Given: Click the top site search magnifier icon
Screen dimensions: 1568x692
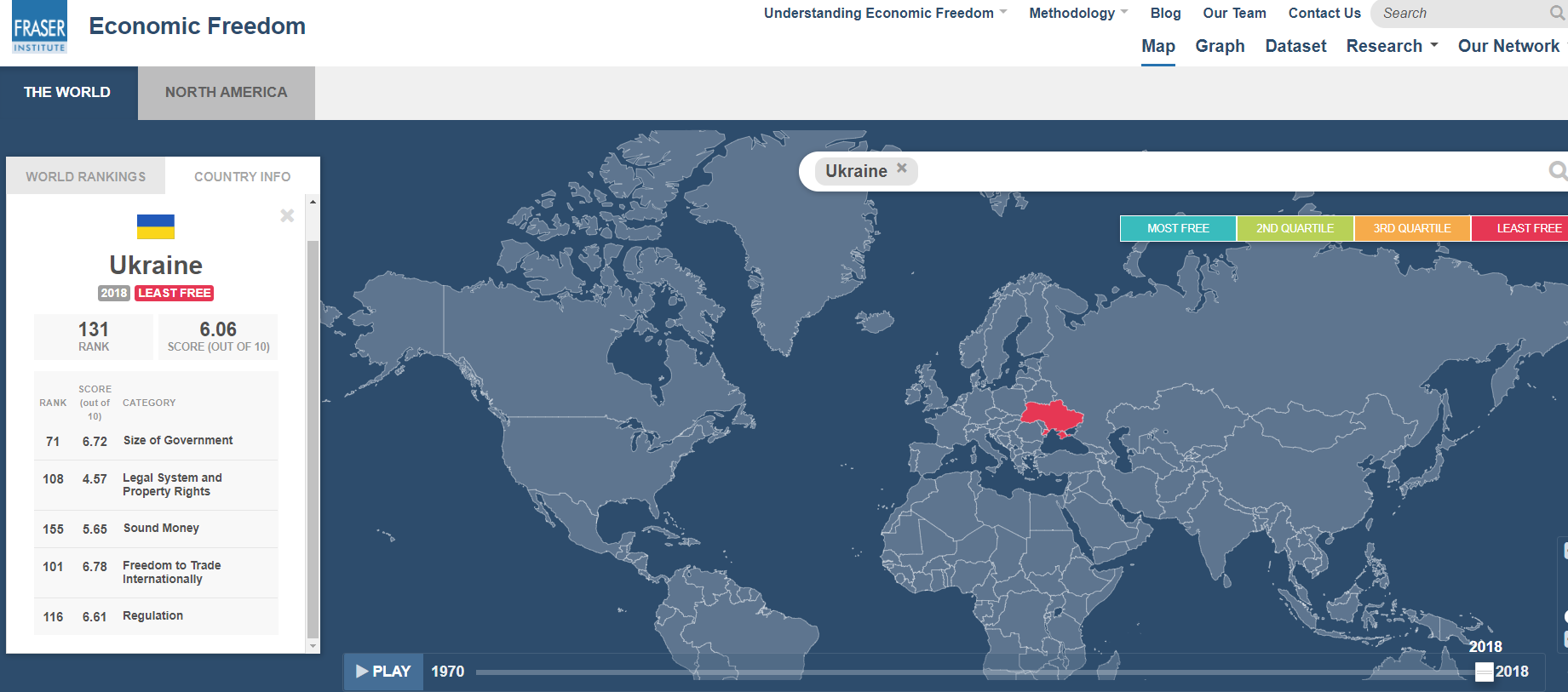Looking at the screenshot, I should 1557,13.
